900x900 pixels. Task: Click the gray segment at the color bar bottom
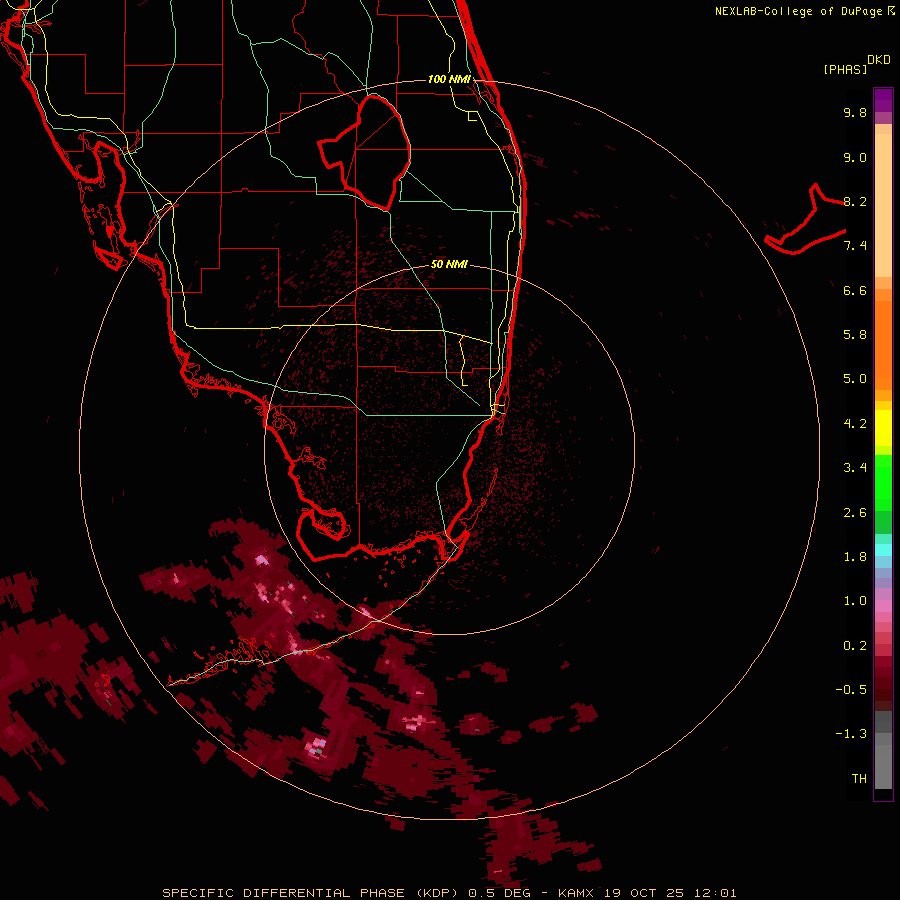pyautogui.click(x=883, y=763)
